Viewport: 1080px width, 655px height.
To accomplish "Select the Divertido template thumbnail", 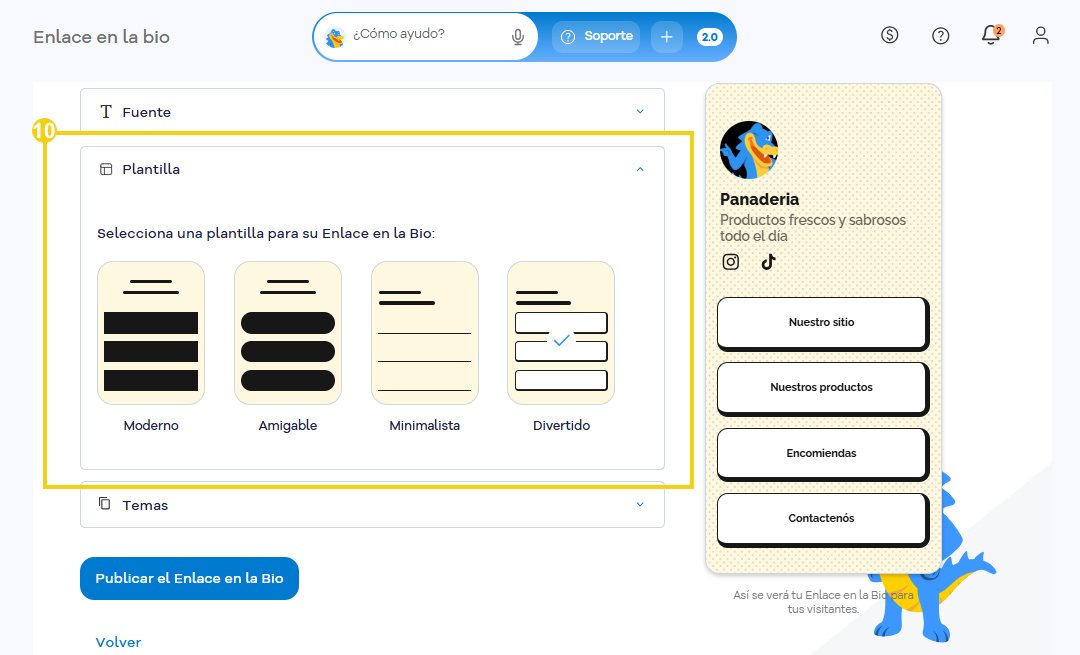I will tap(561, 333).
